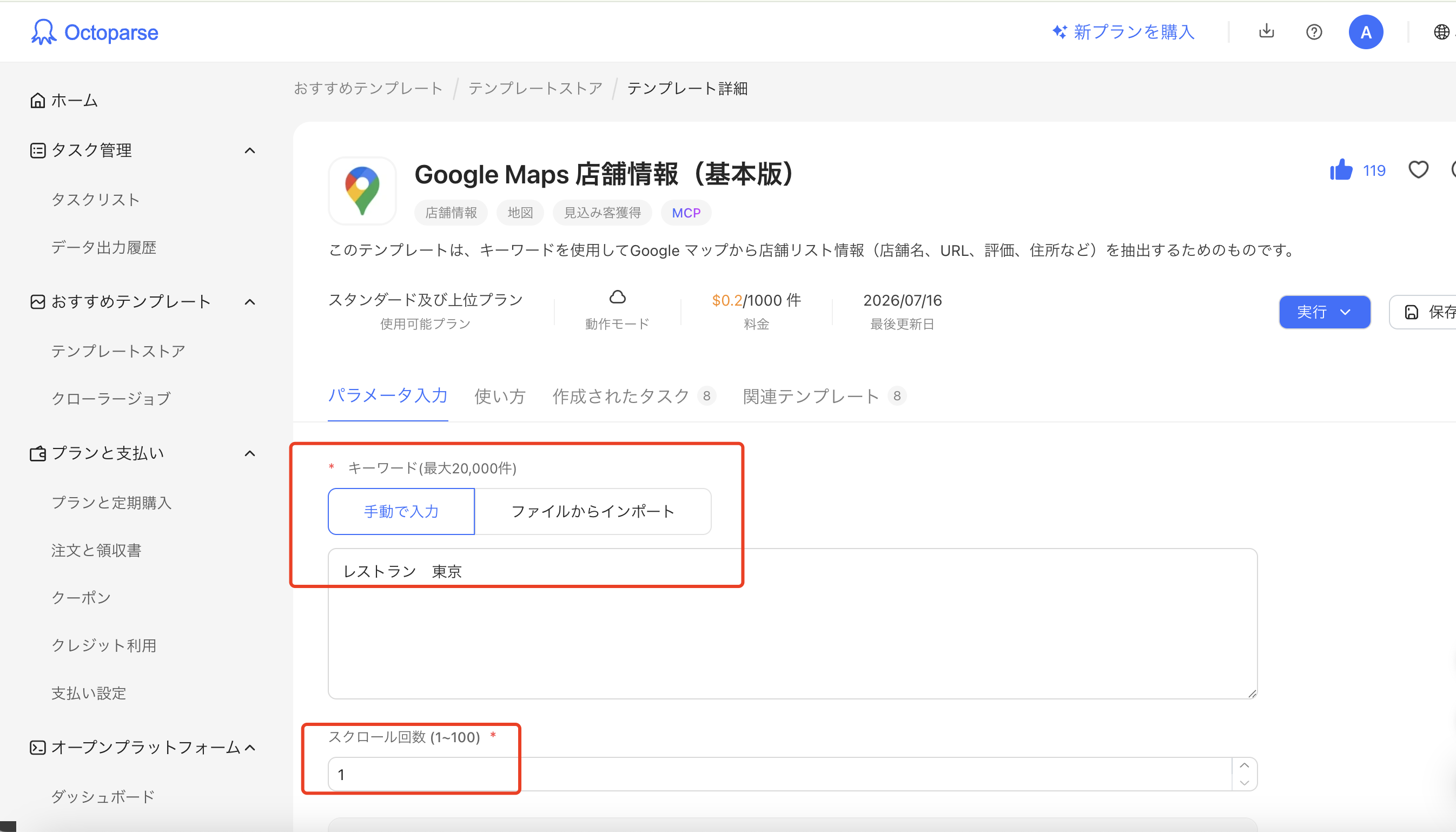Collapse the おすすめテンプレート section chevron
Image resolution: width=1456 pixels, height=832 pixels.
(x=250, y=302)
